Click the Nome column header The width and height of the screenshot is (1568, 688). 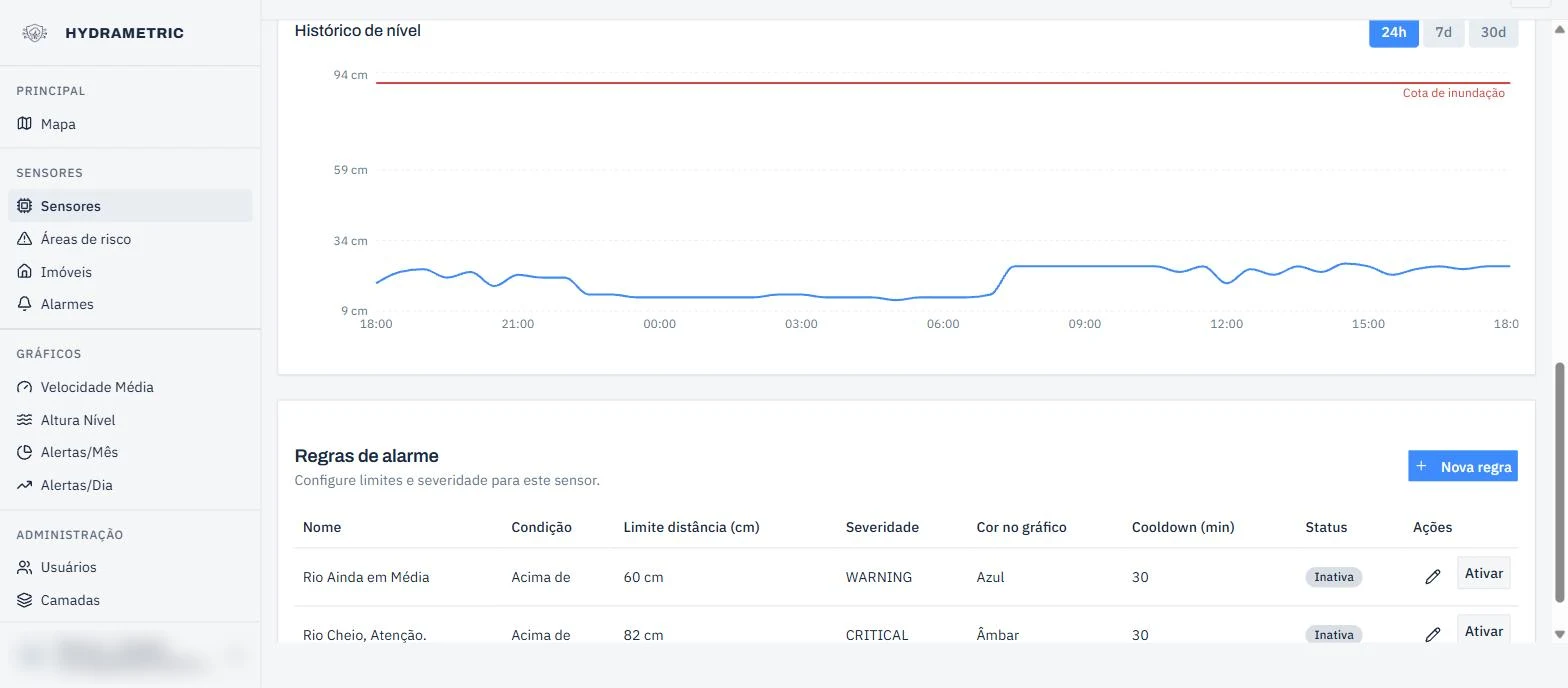click(322, 527)
